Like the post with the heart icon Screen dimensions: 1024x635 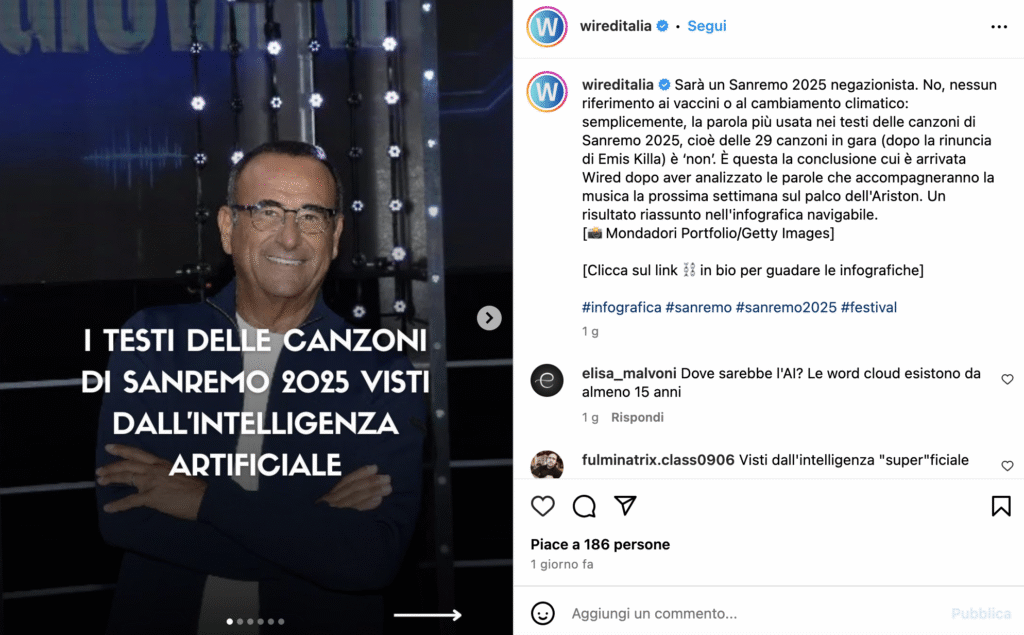[x=543, y=506]
